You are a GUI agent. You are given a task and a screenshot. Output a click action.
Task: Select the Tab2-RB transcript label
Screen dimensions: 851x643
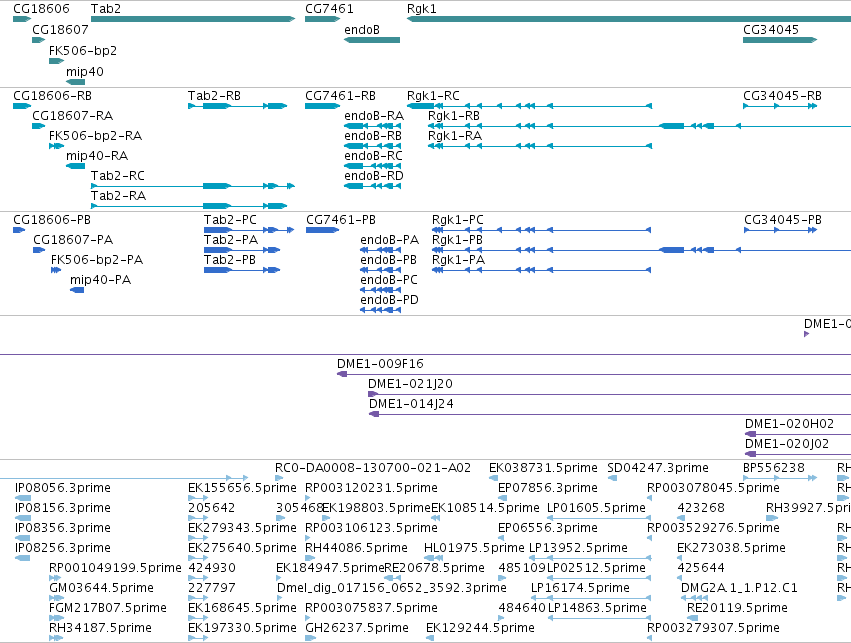[x=214, y=96]
